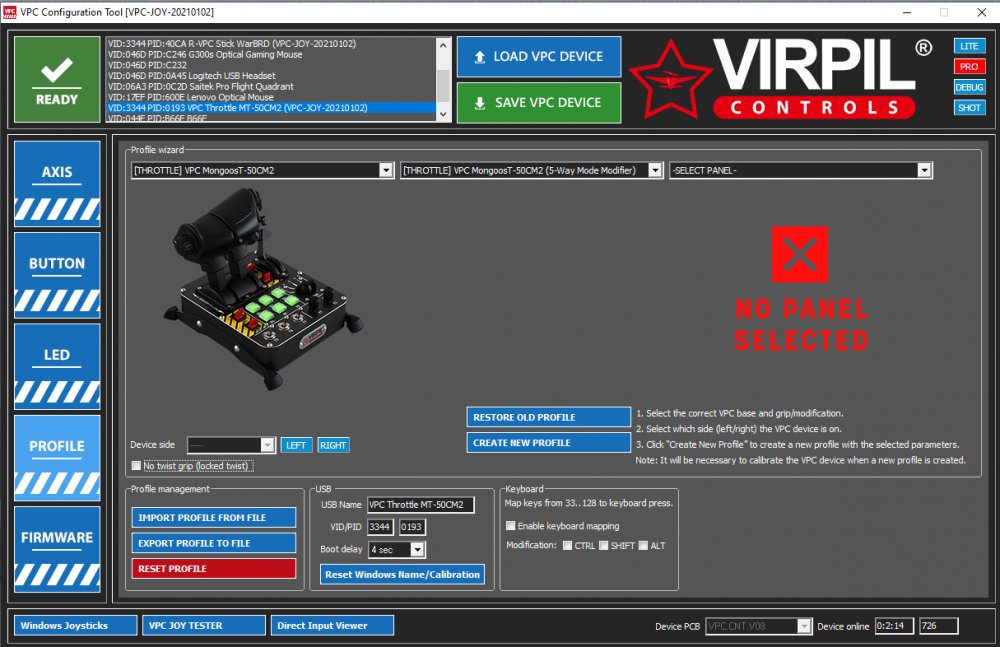This screenshot has height=647, width=1000.
Task: Open Windows Joysticks
Action: click(76, 625)
